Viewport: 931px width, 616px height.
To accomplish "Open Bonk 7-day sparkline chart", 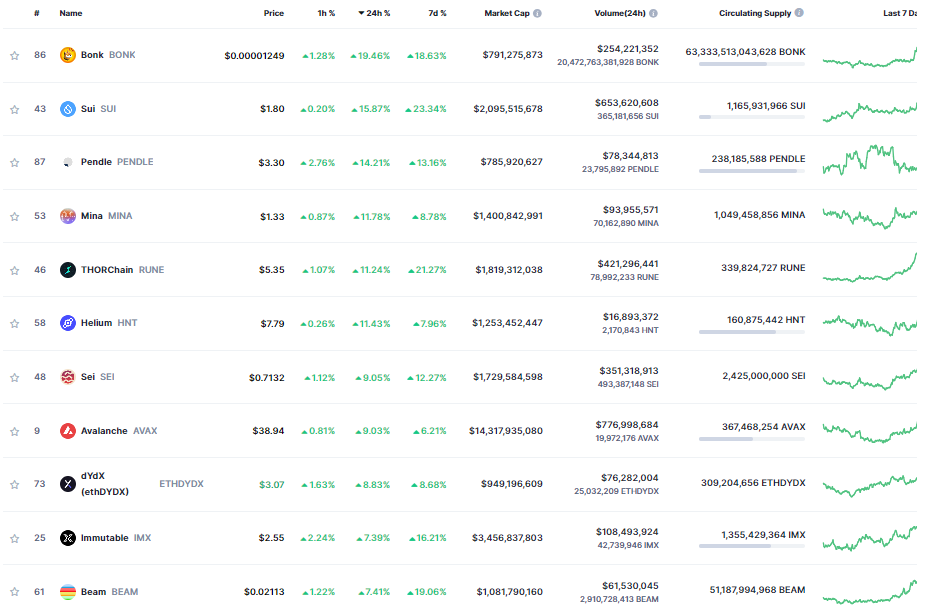I will click(870, 58).
